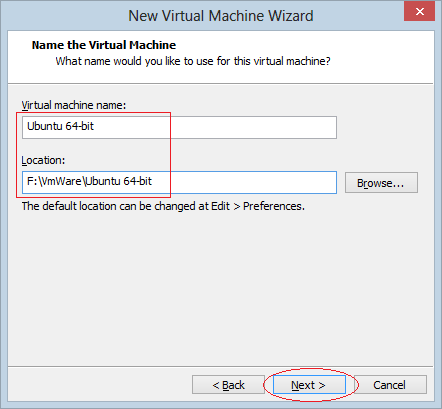Cancel the virtual machine wizard
This screenshot has width=442, height=409.
point(390,385)
